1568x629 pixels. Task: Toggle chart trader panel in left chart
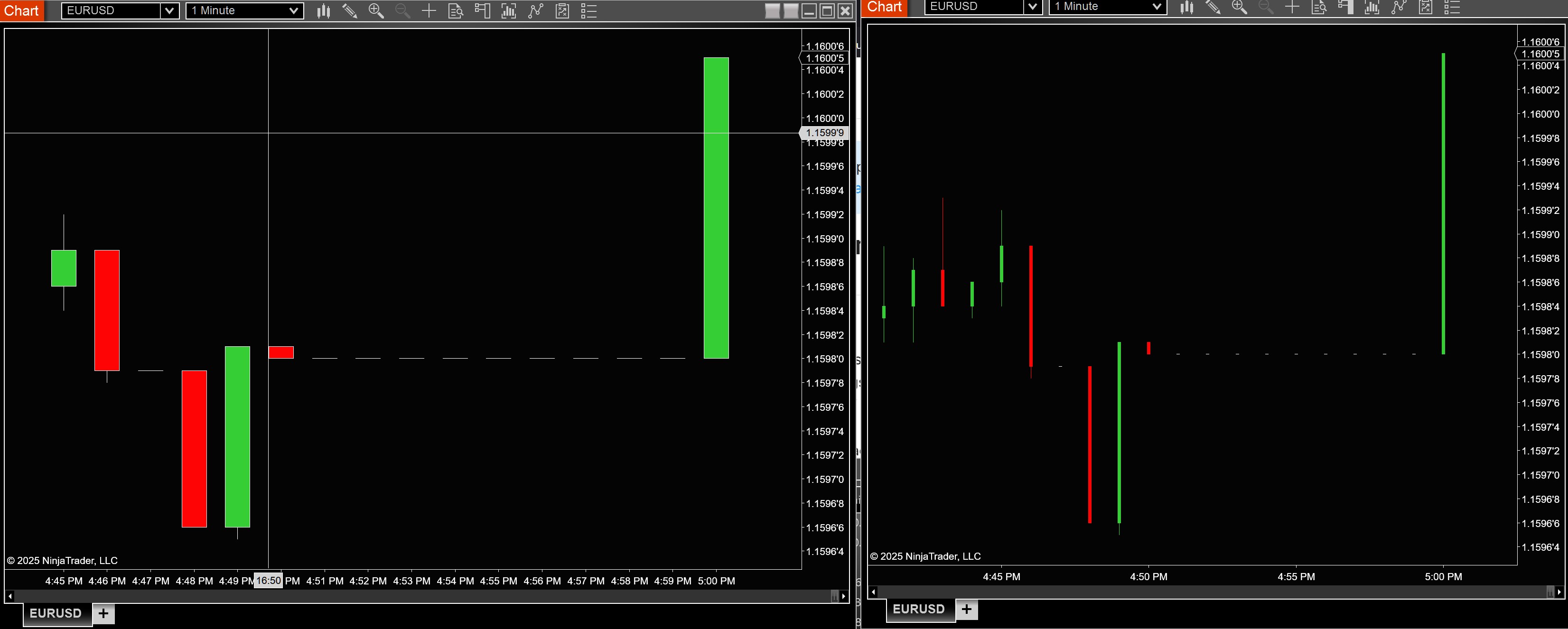coord(482,10)
